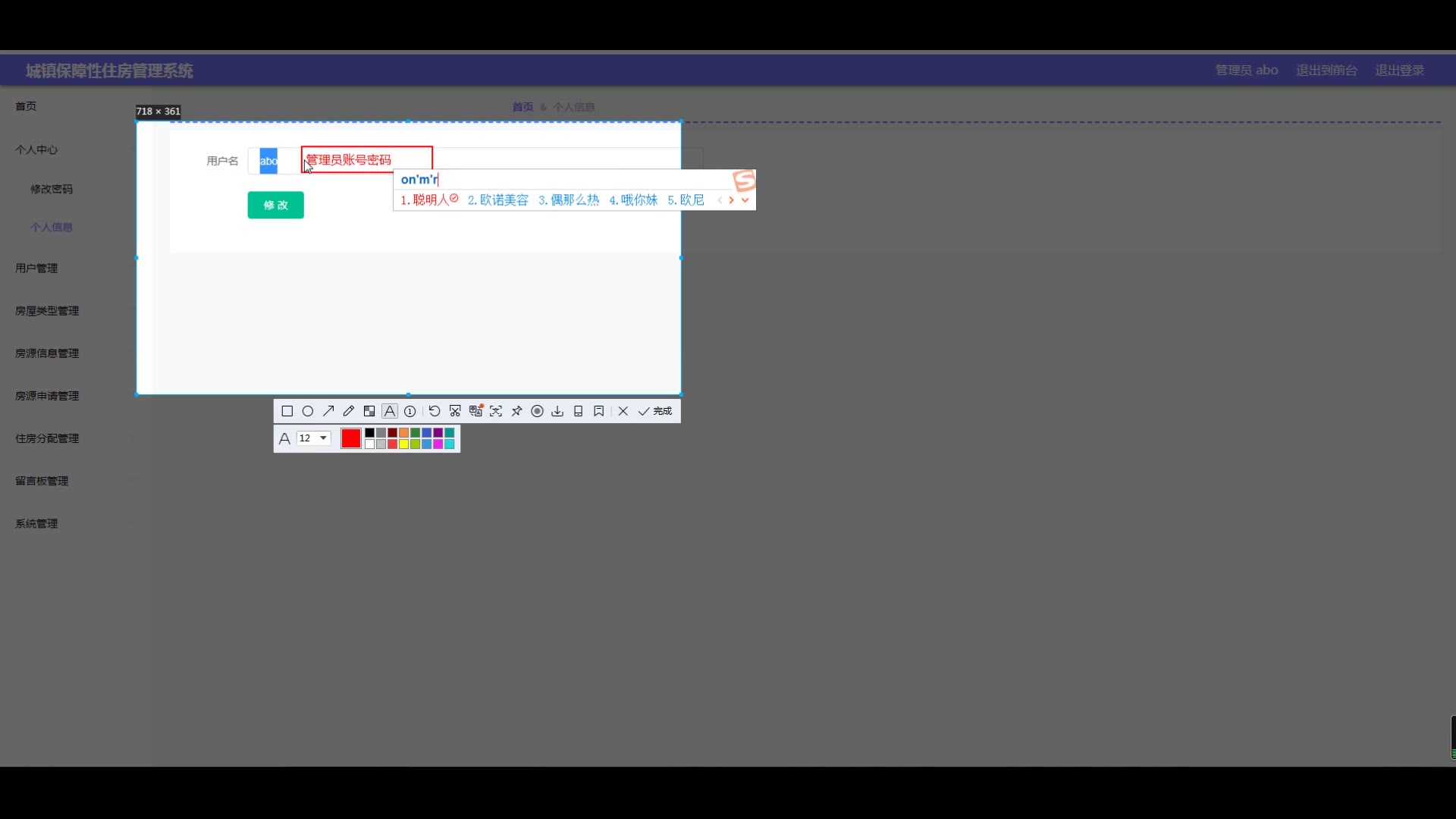Expand the IME candidate list arrow
This screenshot has width=1456, height=819.
click(745, 200)
